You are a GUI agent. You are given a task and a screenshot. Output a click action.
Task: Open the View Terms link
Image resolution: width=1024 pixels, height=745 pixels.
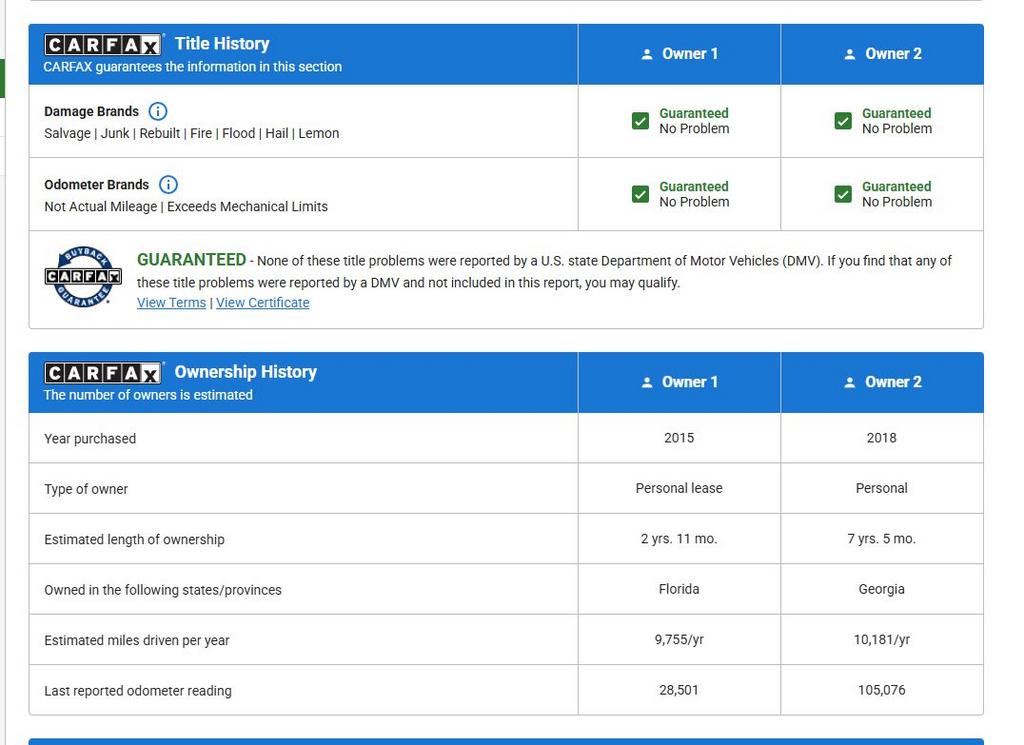(x=171, y=303)
